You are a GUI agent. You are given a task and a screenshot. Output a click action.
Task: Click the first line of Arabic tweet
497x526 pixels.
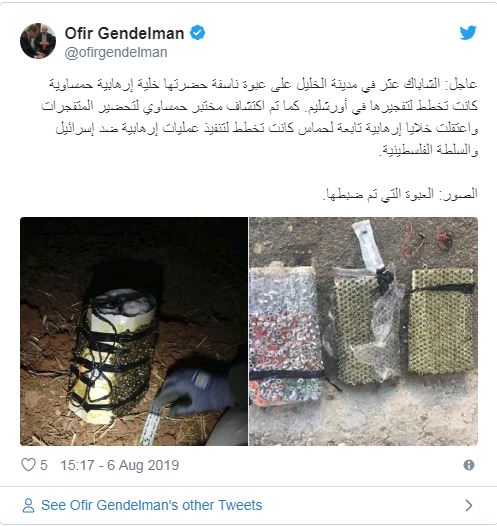[263, 84]
